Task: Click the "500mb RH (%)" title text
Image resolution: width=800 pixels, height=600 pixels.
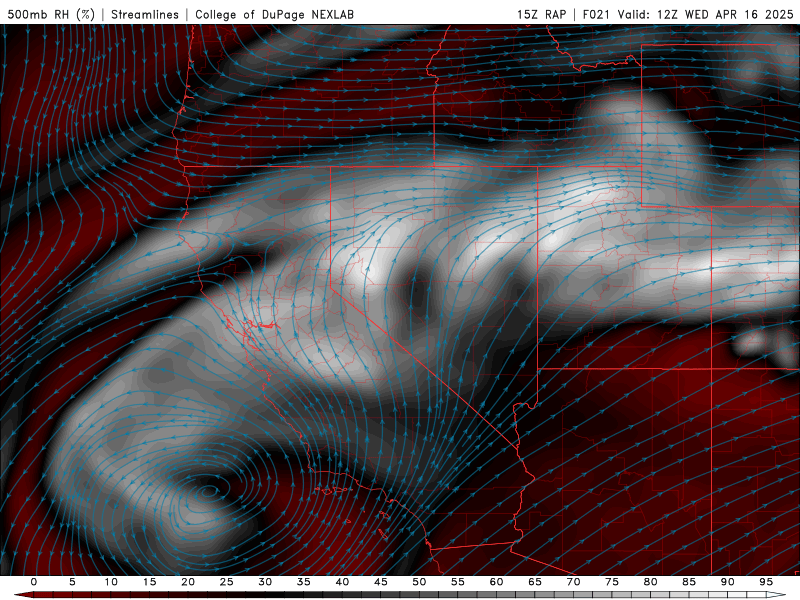Action: coord(51,14)
